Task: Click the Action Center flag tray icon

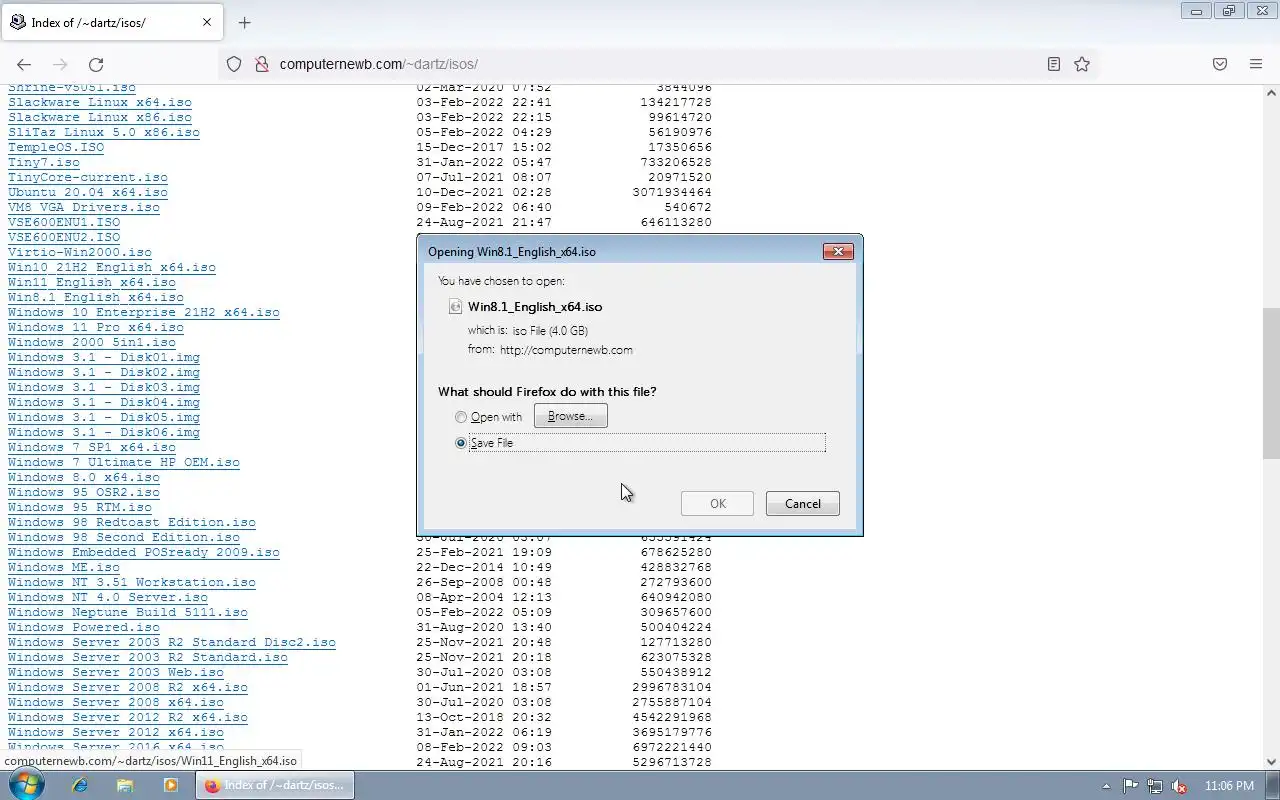Action: click(1130, 786)
